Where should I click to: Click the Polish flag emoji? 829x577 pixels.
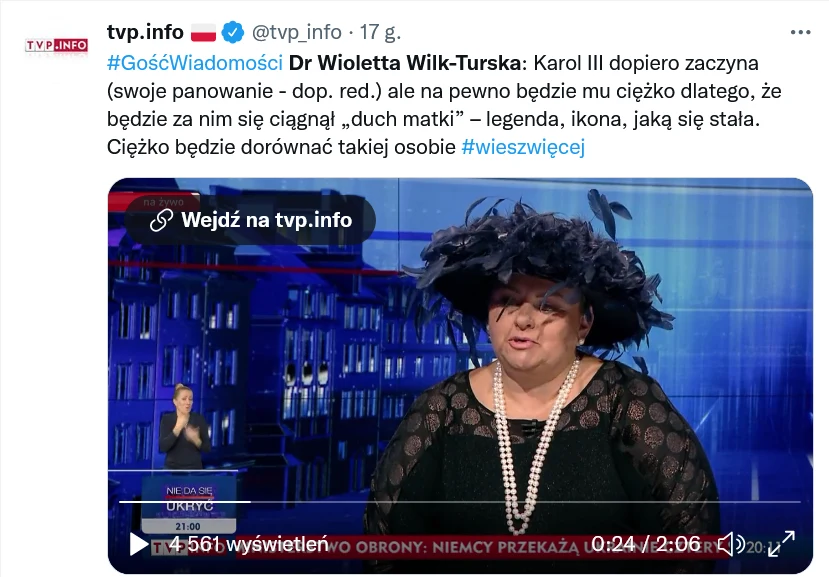click(x=203, y=33)
